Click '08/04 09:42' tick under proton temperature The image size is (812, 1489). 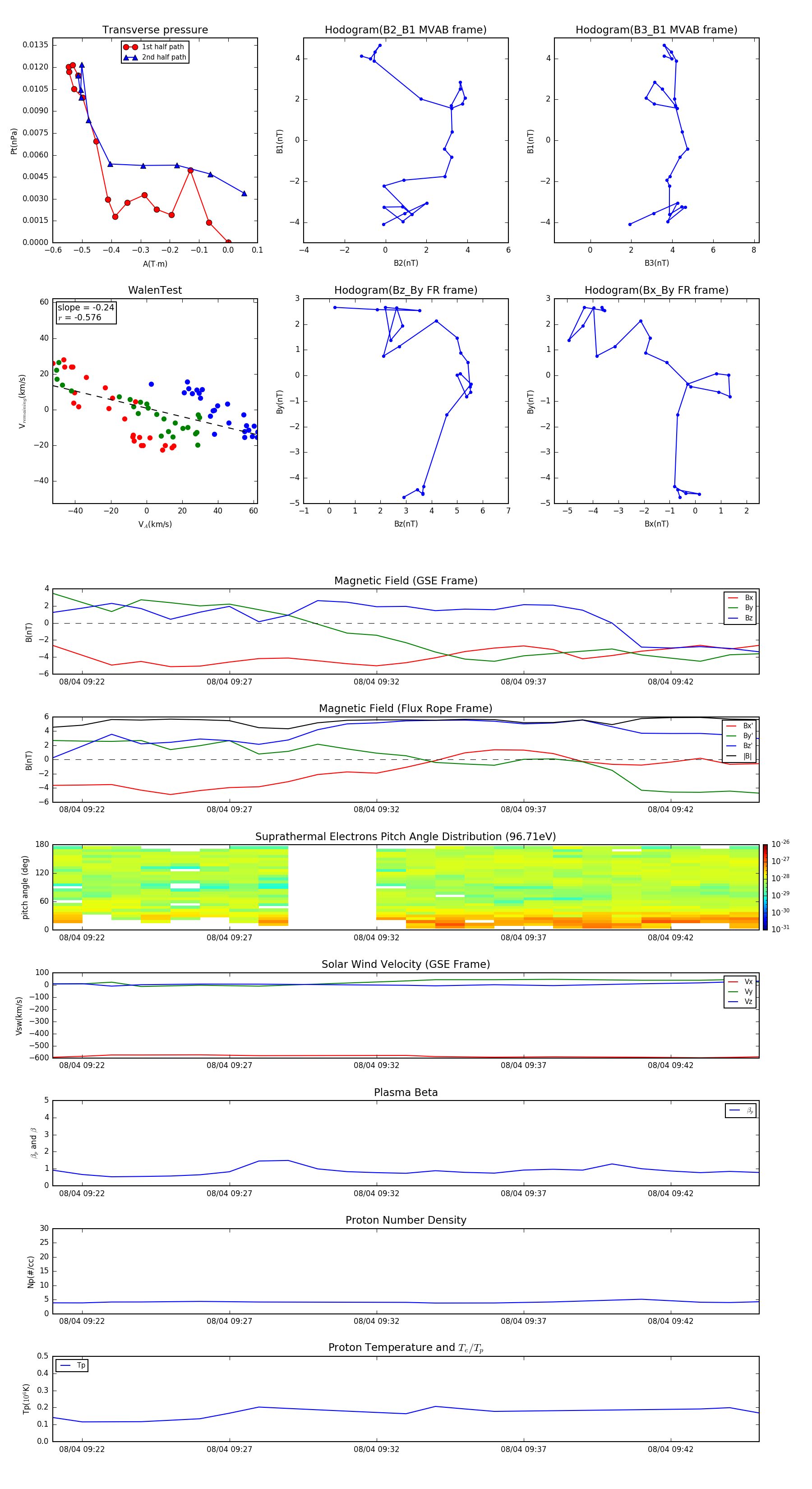coord(670,1449)
